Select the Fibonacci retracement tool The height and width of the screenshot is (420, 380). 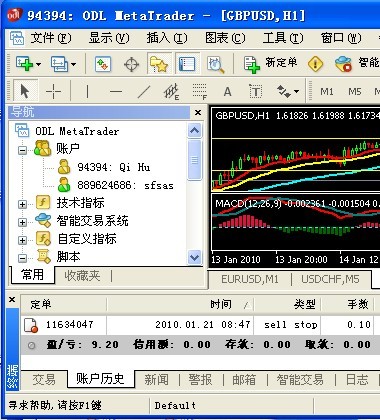pyautogui.click(x=200, y=92)
